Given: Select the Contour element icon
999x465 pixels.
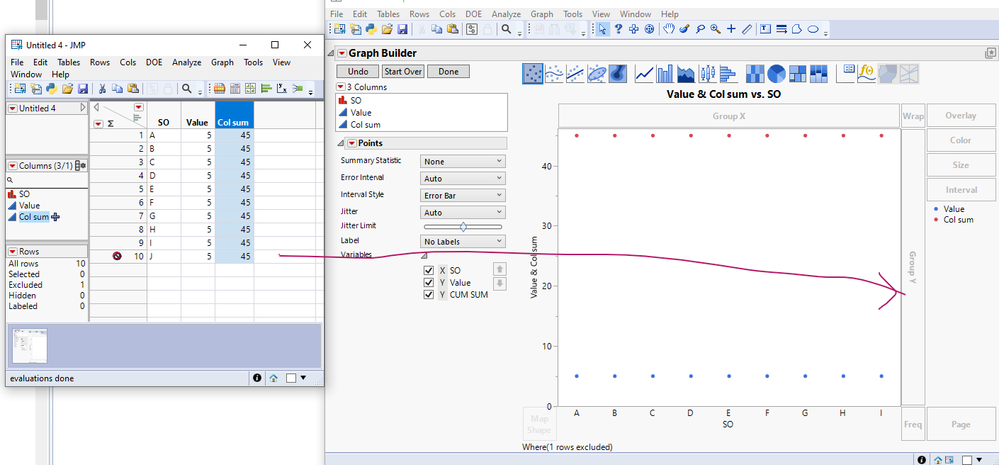Looking at the screenshot, I should [x=617, y=74].
